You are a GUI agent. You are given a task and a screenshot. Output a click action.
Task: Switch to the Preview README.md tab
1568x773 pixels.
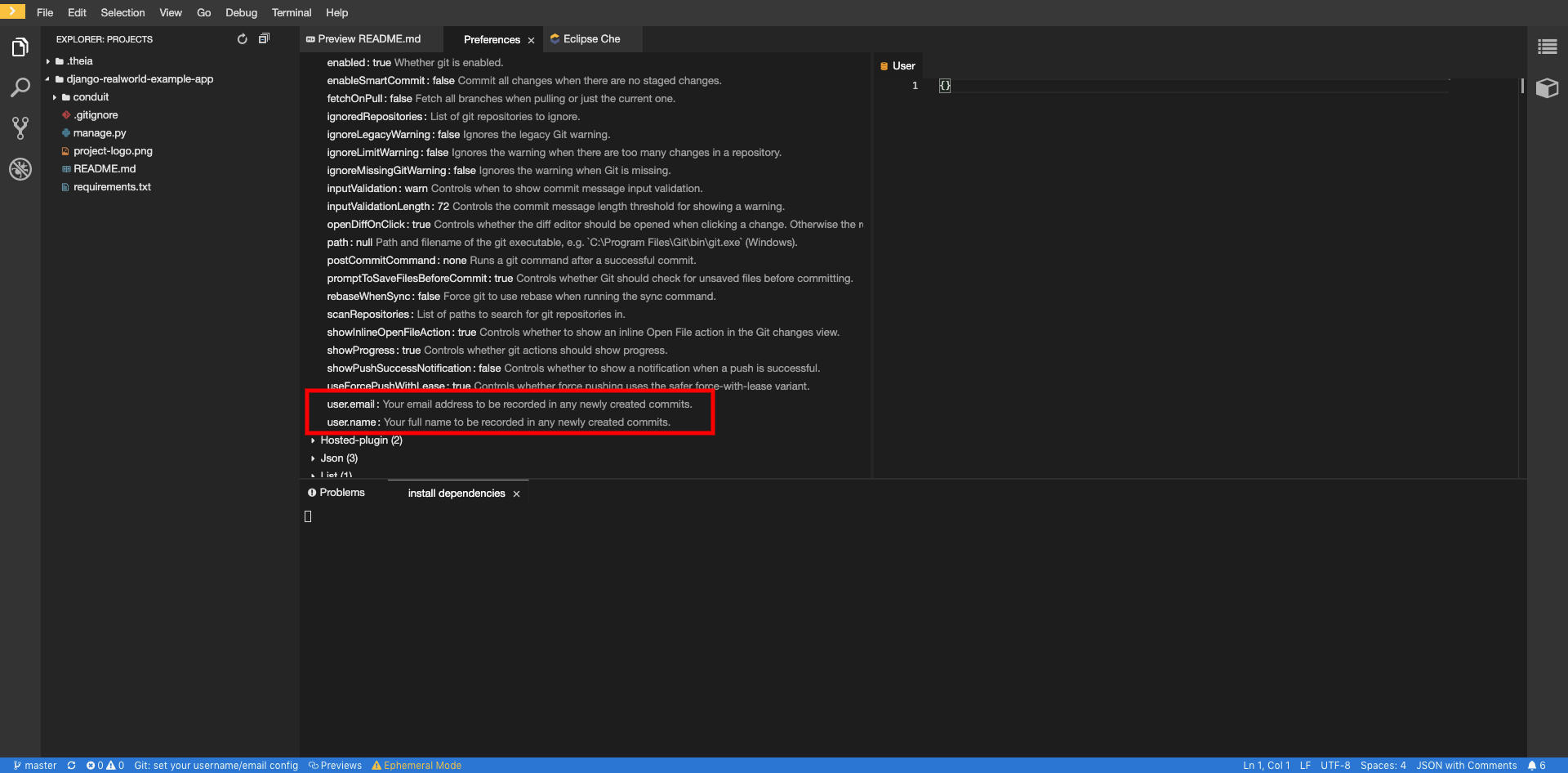click(x=368, y=39)
